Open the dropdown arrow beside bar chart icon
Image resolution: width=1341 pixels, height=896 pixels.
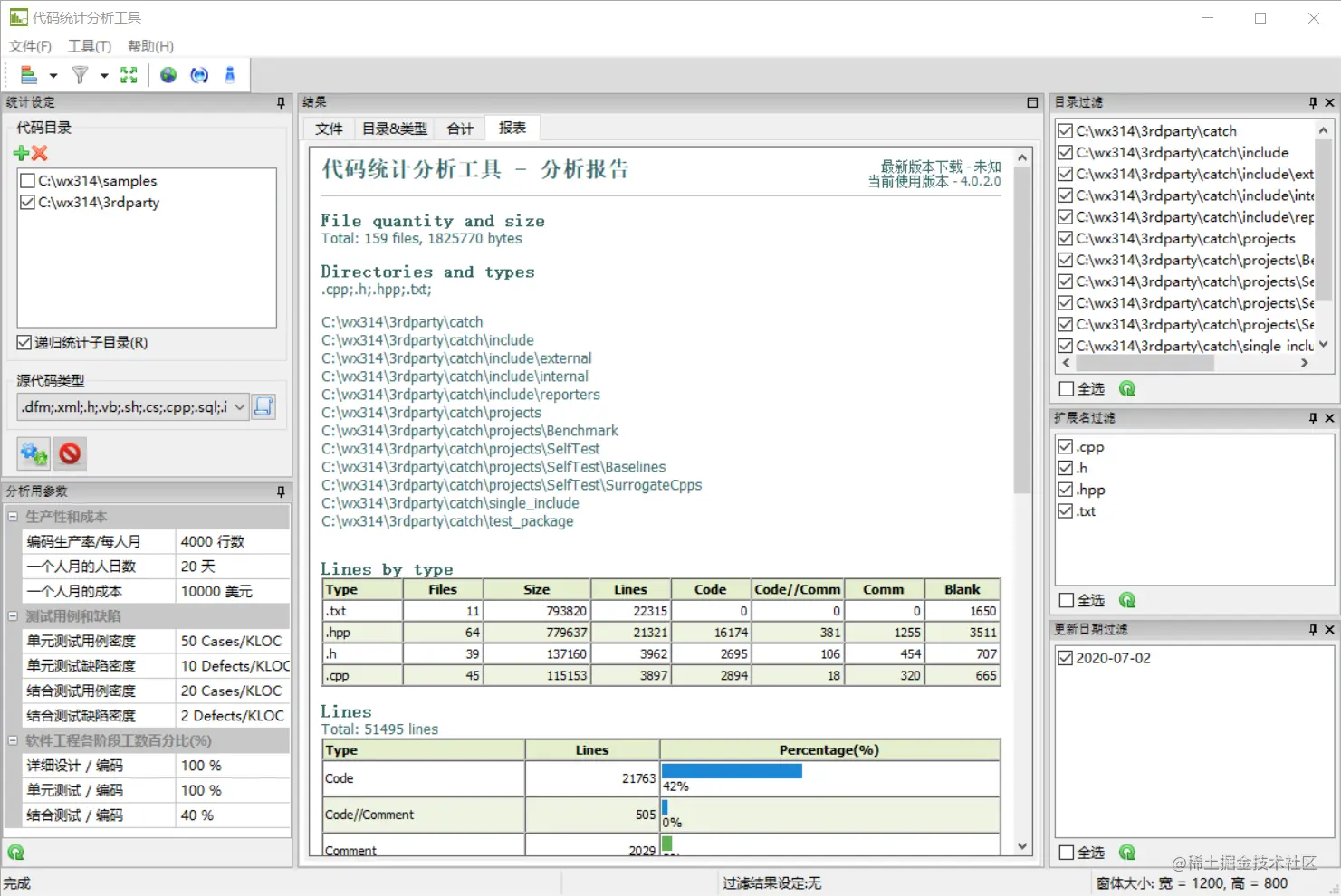click(x=53, y=76)
